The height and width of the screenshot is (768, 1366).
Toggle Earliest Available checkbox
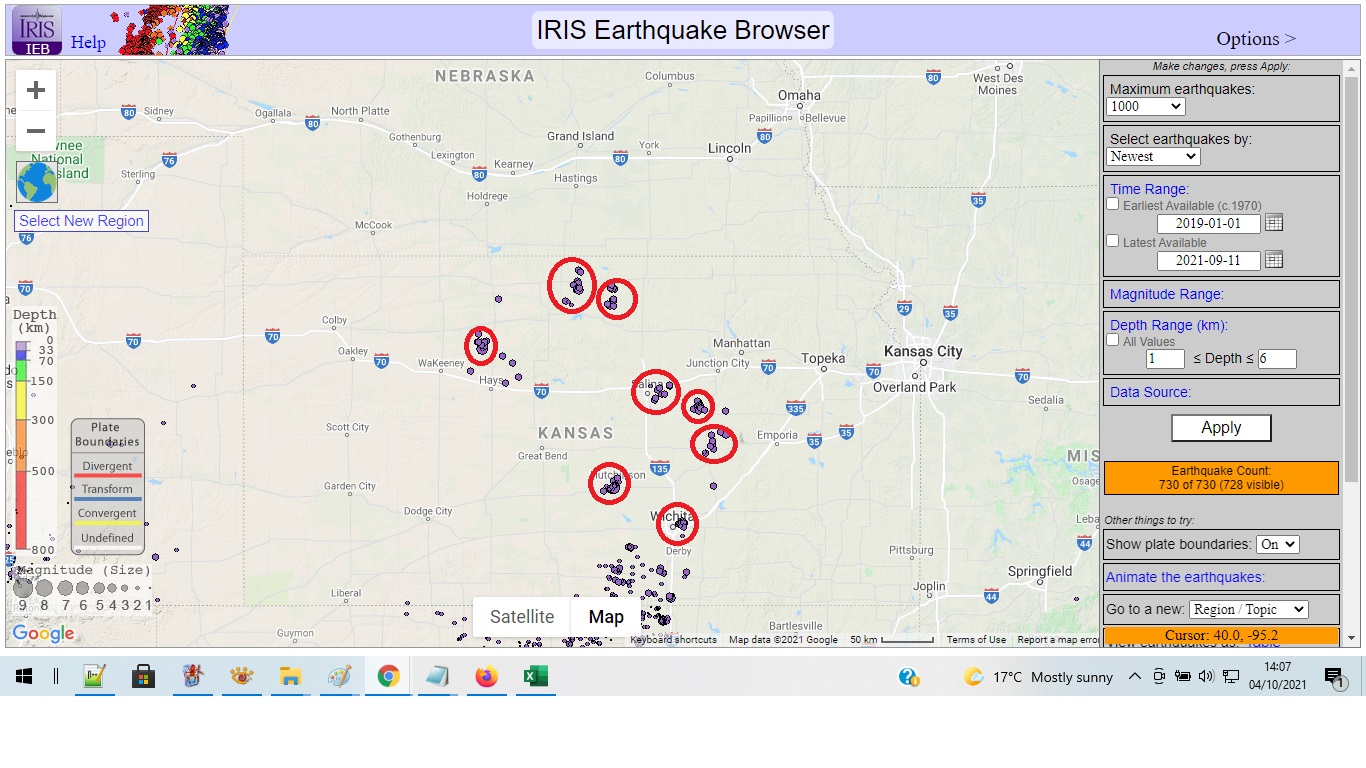pos(1113,204)
